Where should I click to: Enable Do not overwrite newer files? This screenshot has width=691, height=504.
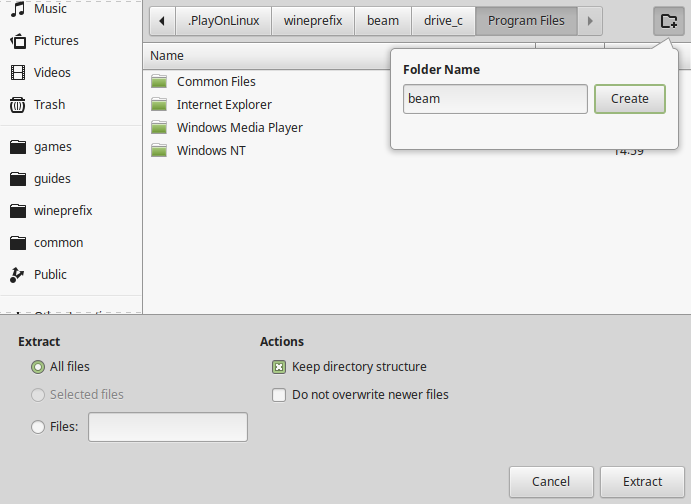click(279, 395)
